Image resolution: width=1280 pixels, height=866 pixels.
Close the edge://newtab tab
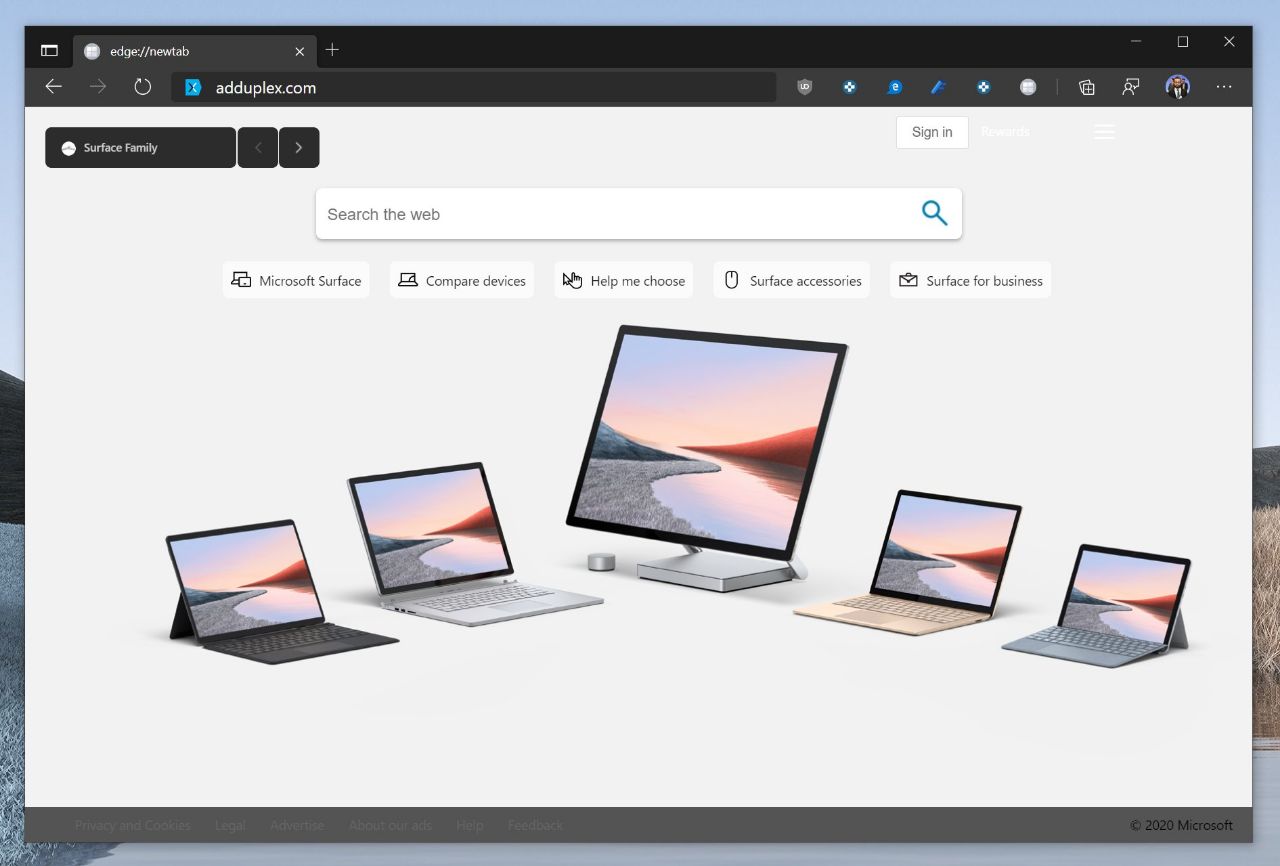click(300, 51)
